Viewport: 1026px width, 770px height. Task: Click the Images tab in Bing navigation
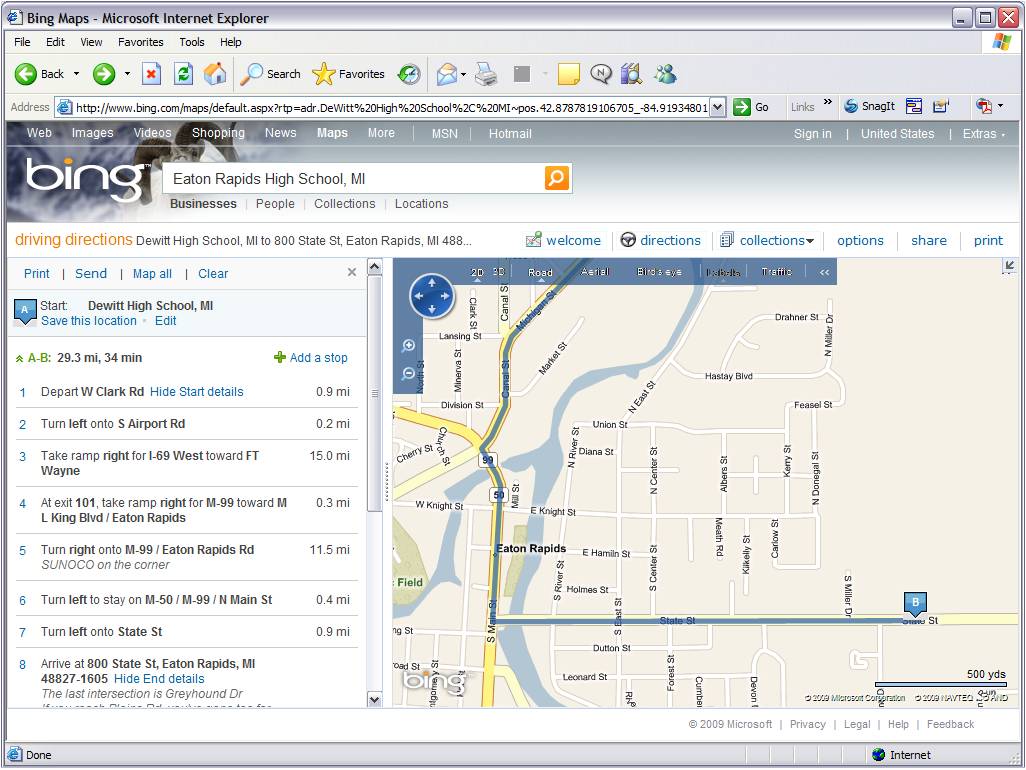(92, 133)
